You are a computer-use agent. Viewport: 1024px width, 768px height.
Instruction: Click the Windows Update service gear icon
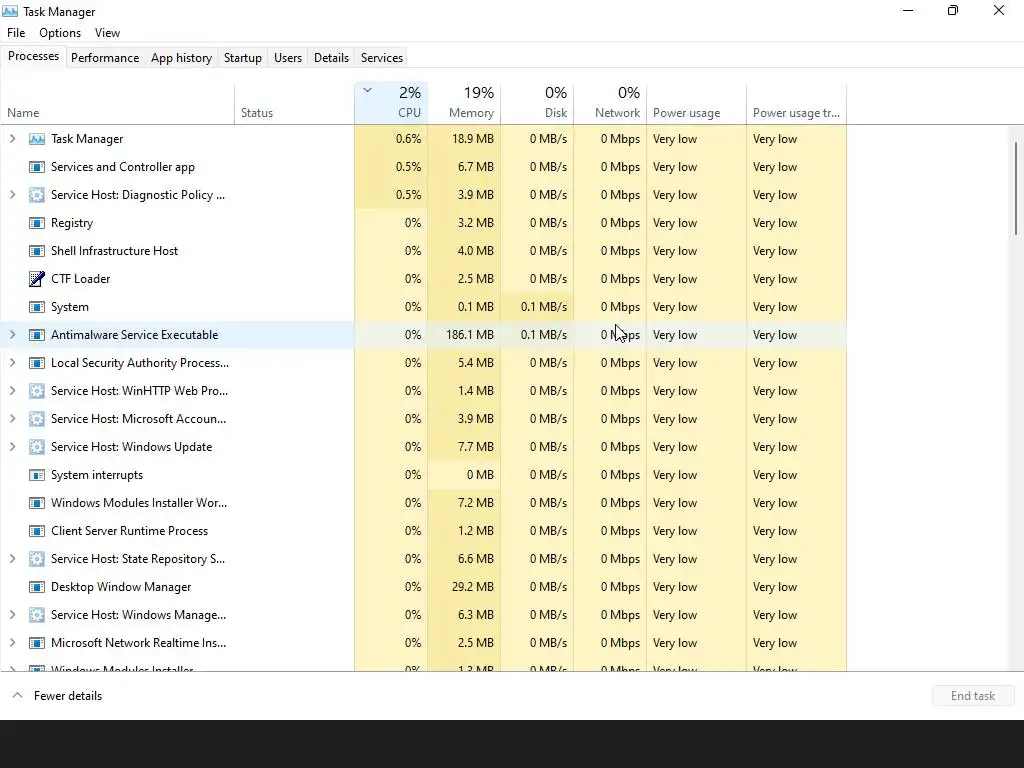(x=37, y=447)
